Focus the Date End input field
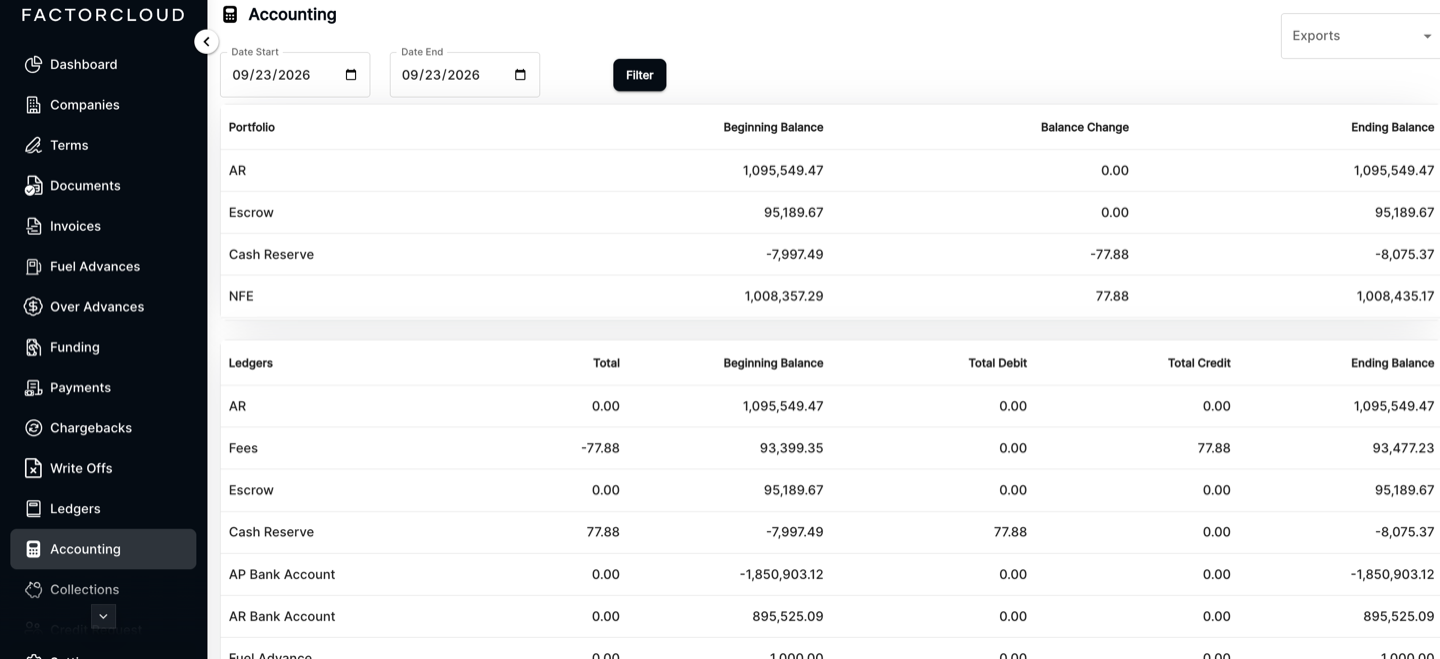Screen dimensions: 1440x659 [465, 75]
